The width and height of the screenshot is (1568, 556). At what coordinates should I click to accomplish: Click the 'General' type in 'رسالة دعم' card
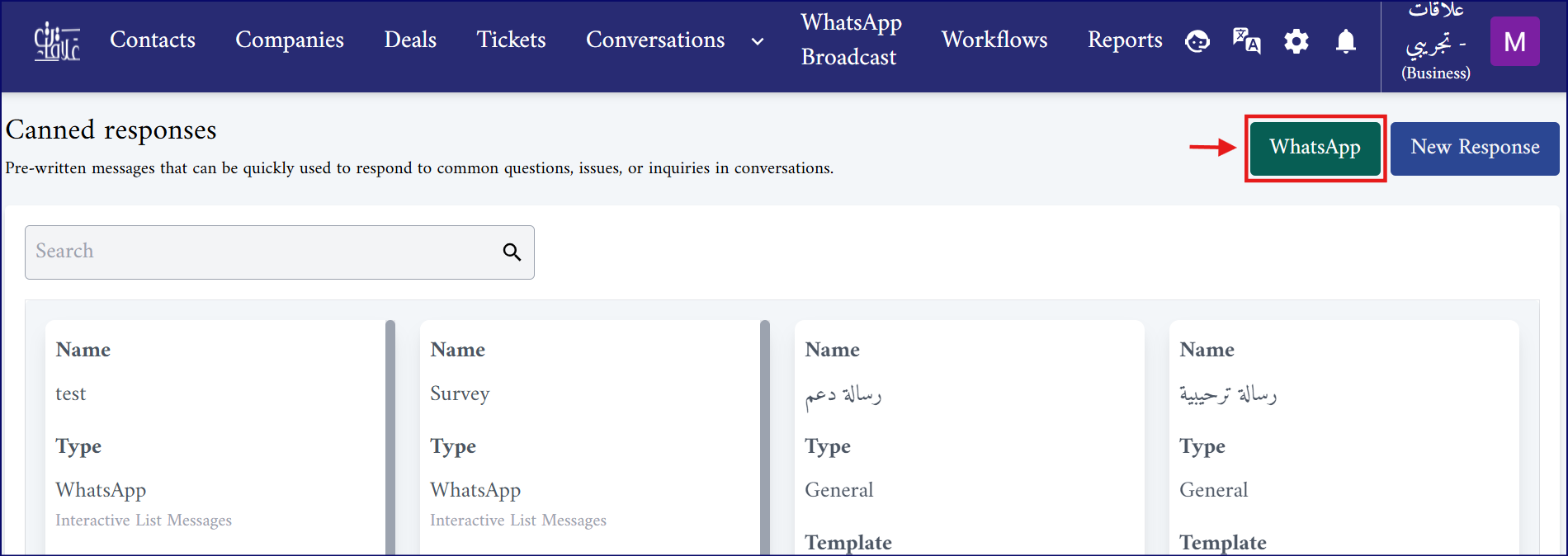coord(838,490)
